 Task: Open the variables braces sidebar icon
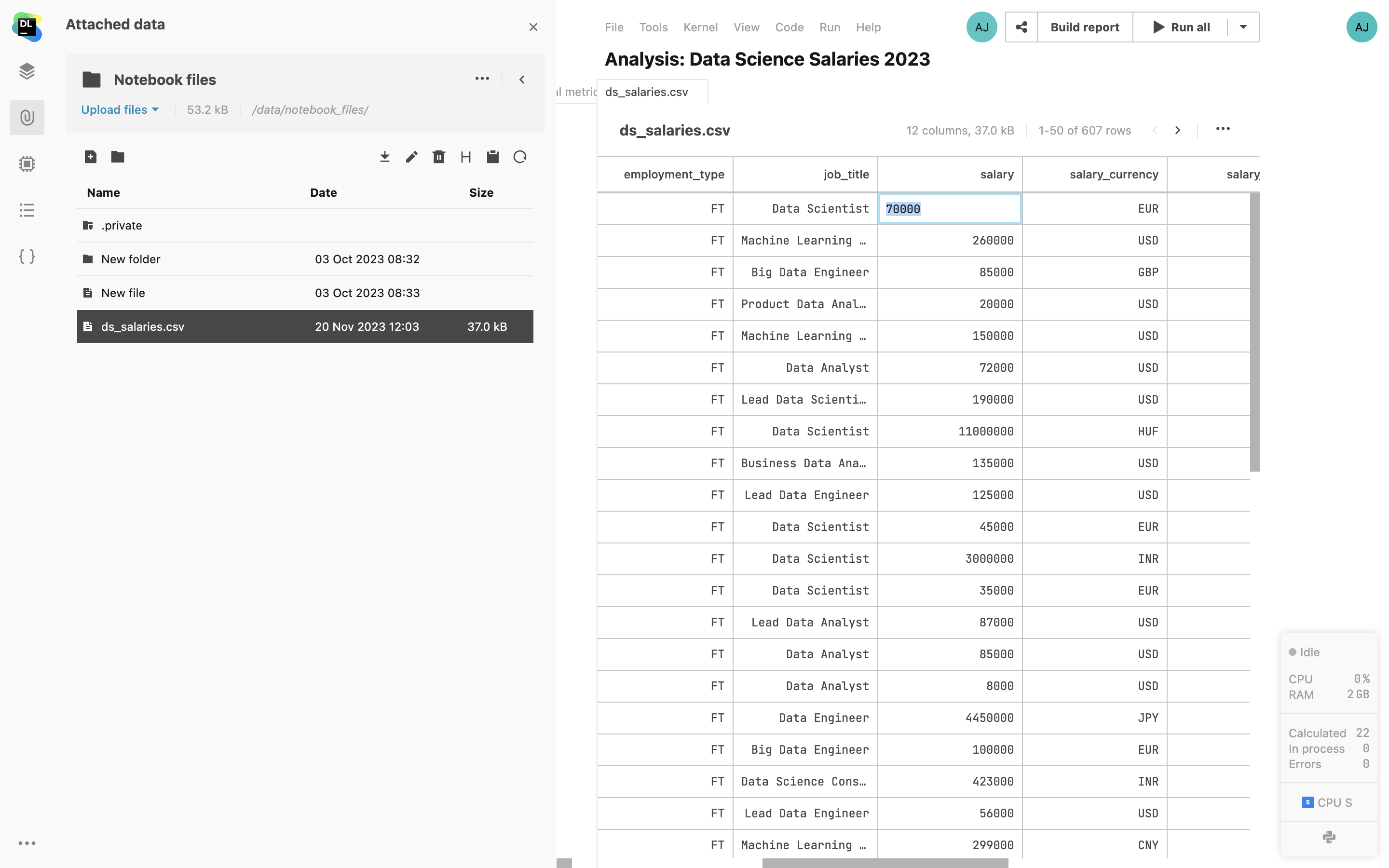click(27, 256)
